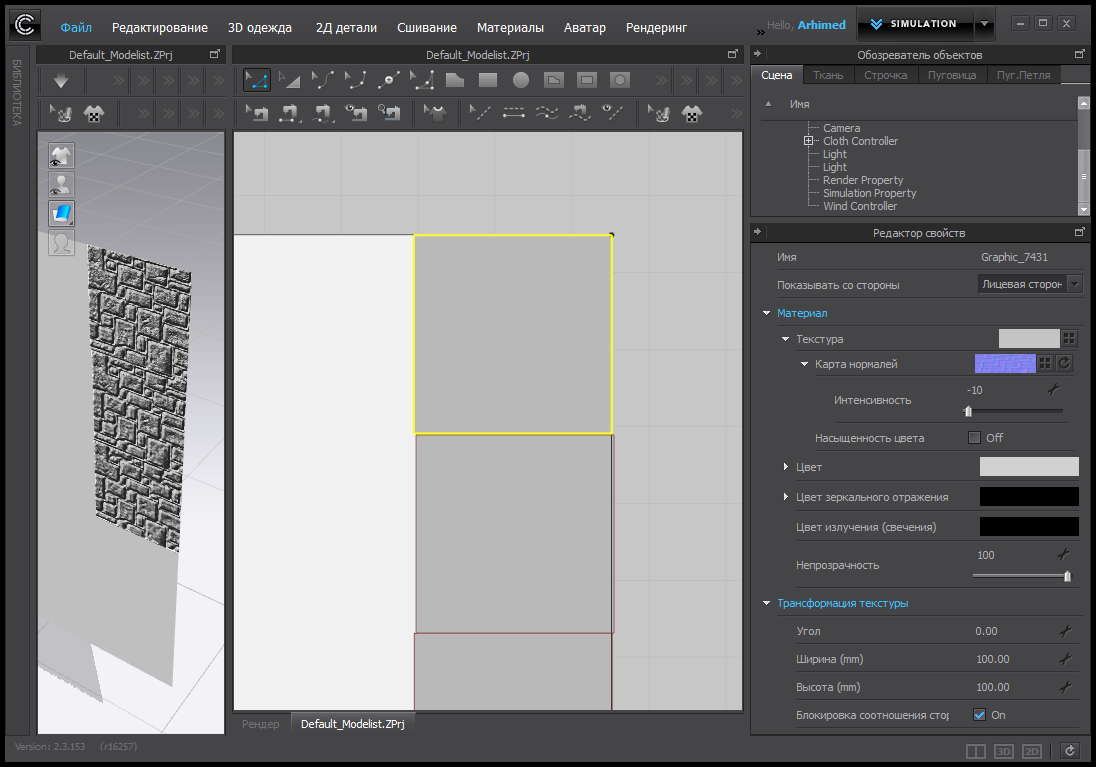1096x767 pixels.
Task: Switch to the Ткань tab
Action: pos(827,75)
